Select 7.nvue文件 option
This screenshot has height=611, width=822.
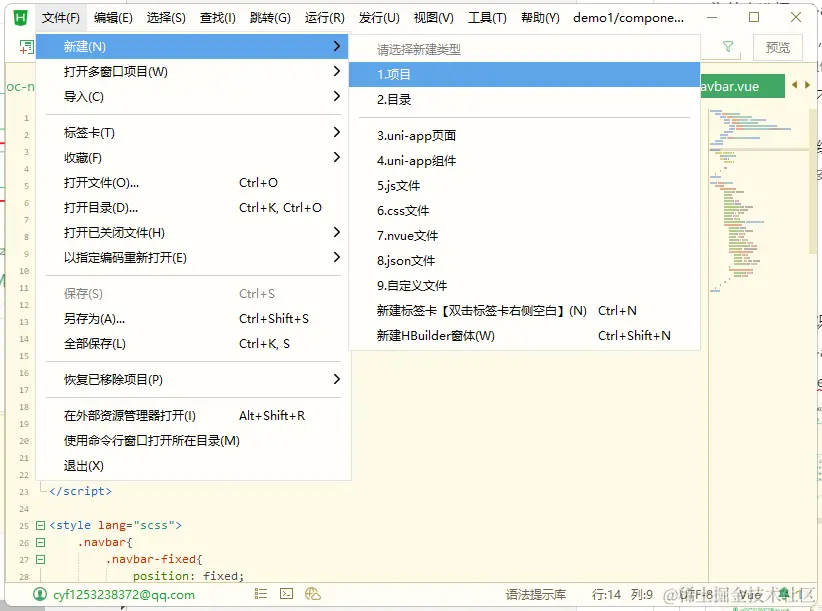click(x=524, y=236)
